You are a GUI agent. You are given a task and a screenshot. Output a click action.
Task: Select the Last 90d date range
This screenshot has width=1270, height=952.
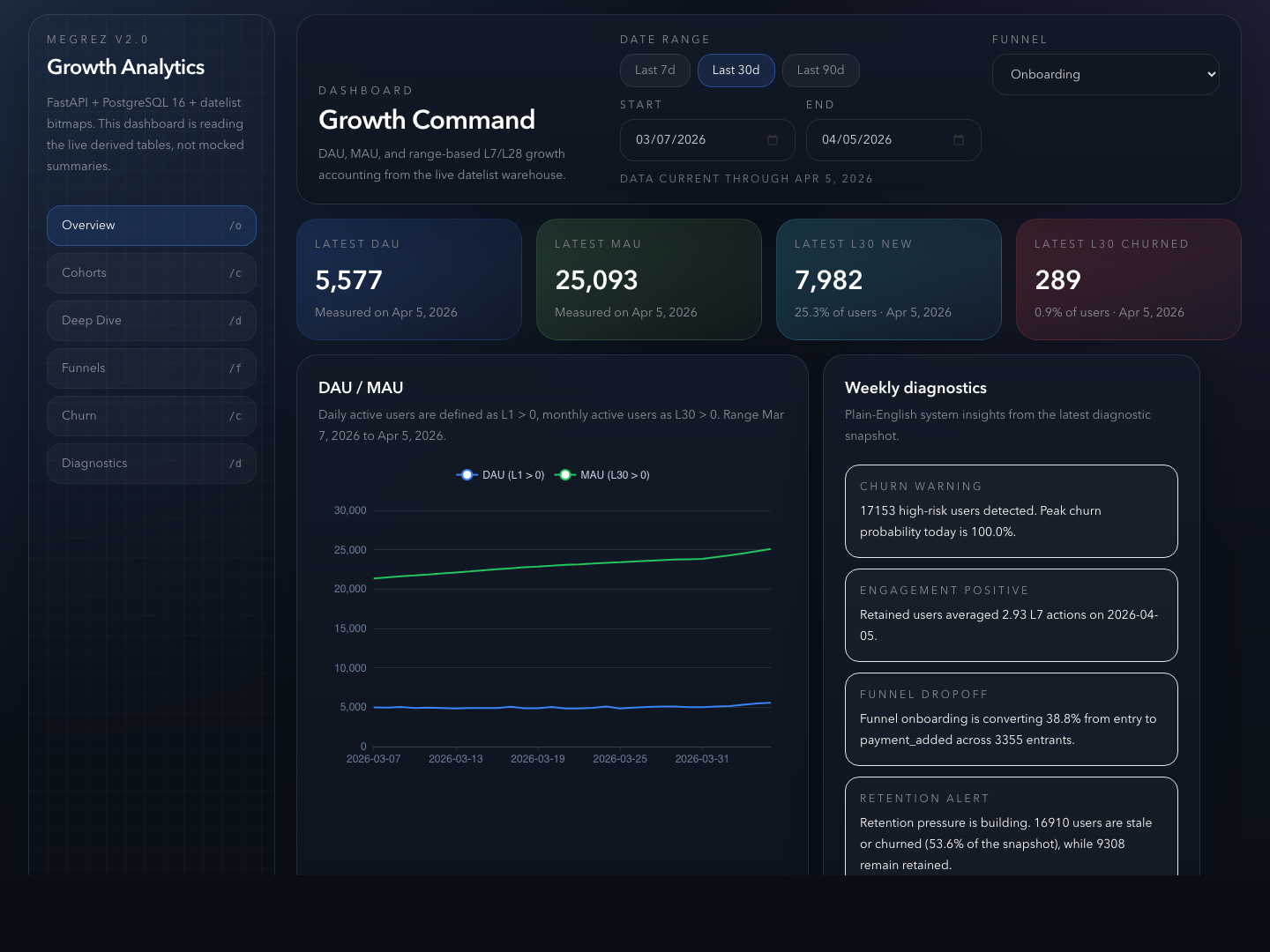pos(820,71)
